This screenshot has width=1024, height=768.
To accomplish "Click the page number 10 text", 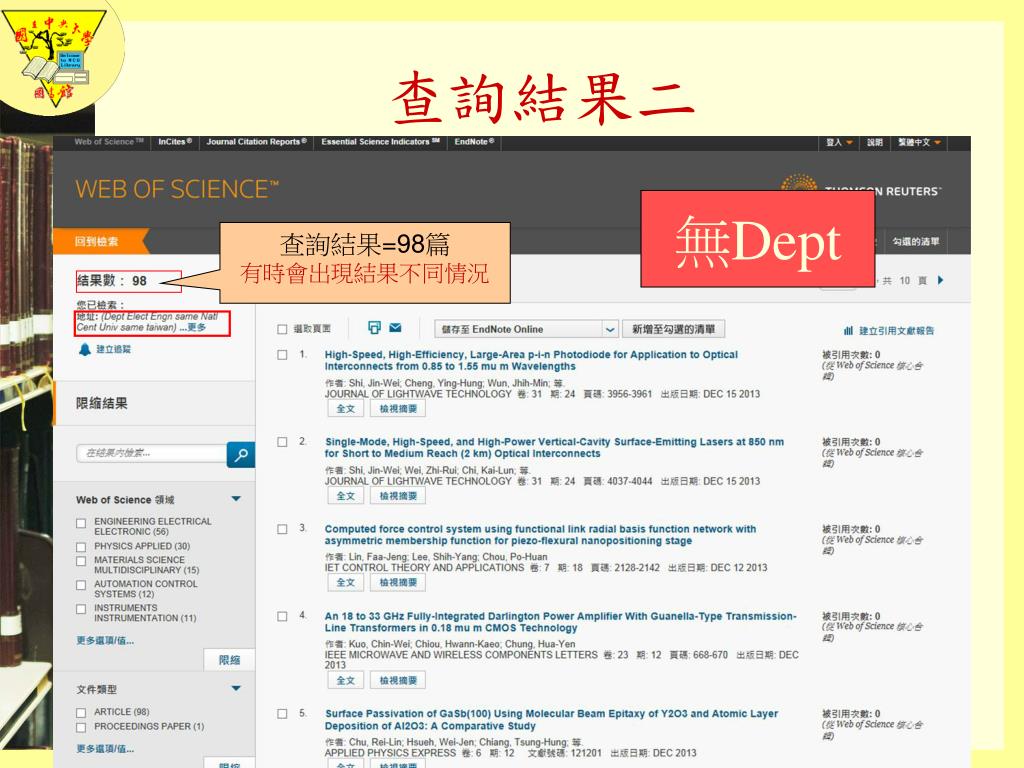I will [904, 281].
